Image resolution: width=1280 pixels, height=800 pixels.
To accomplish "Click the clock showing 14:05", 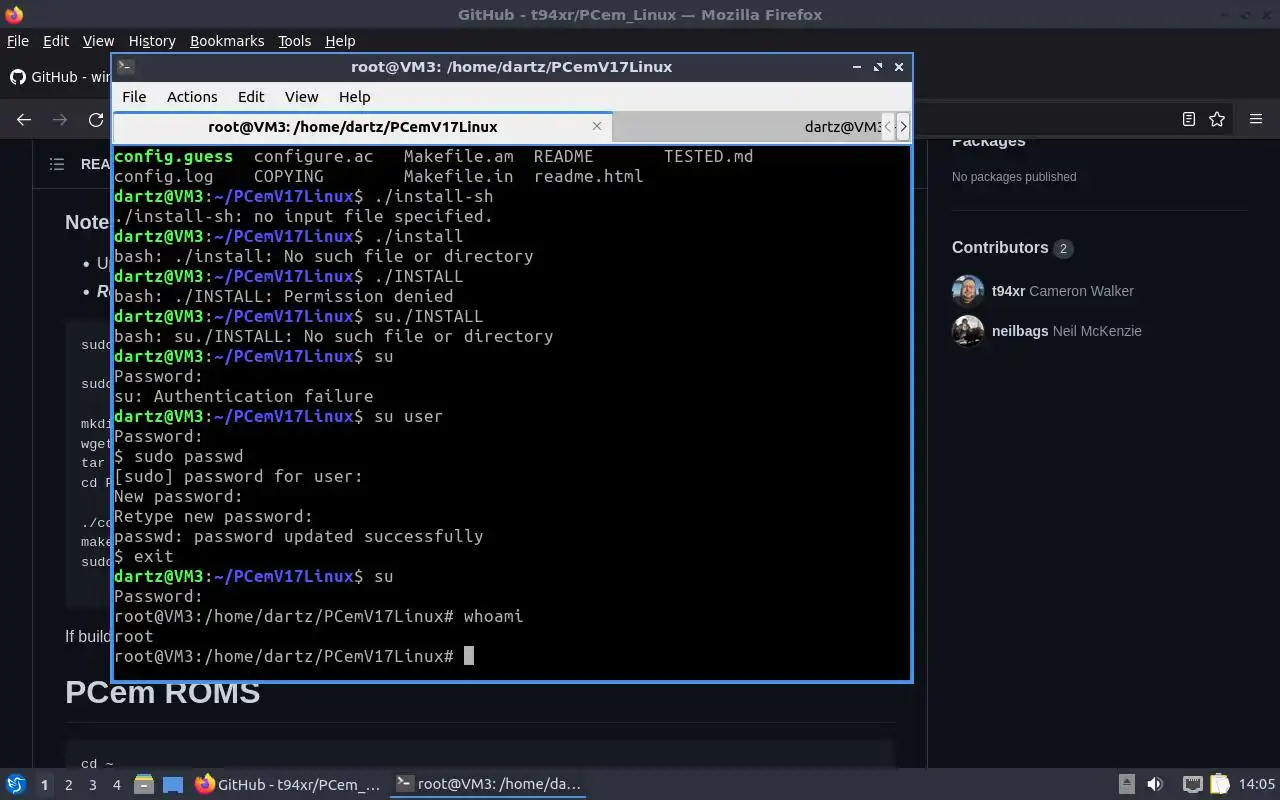I will click(1257, 785).
